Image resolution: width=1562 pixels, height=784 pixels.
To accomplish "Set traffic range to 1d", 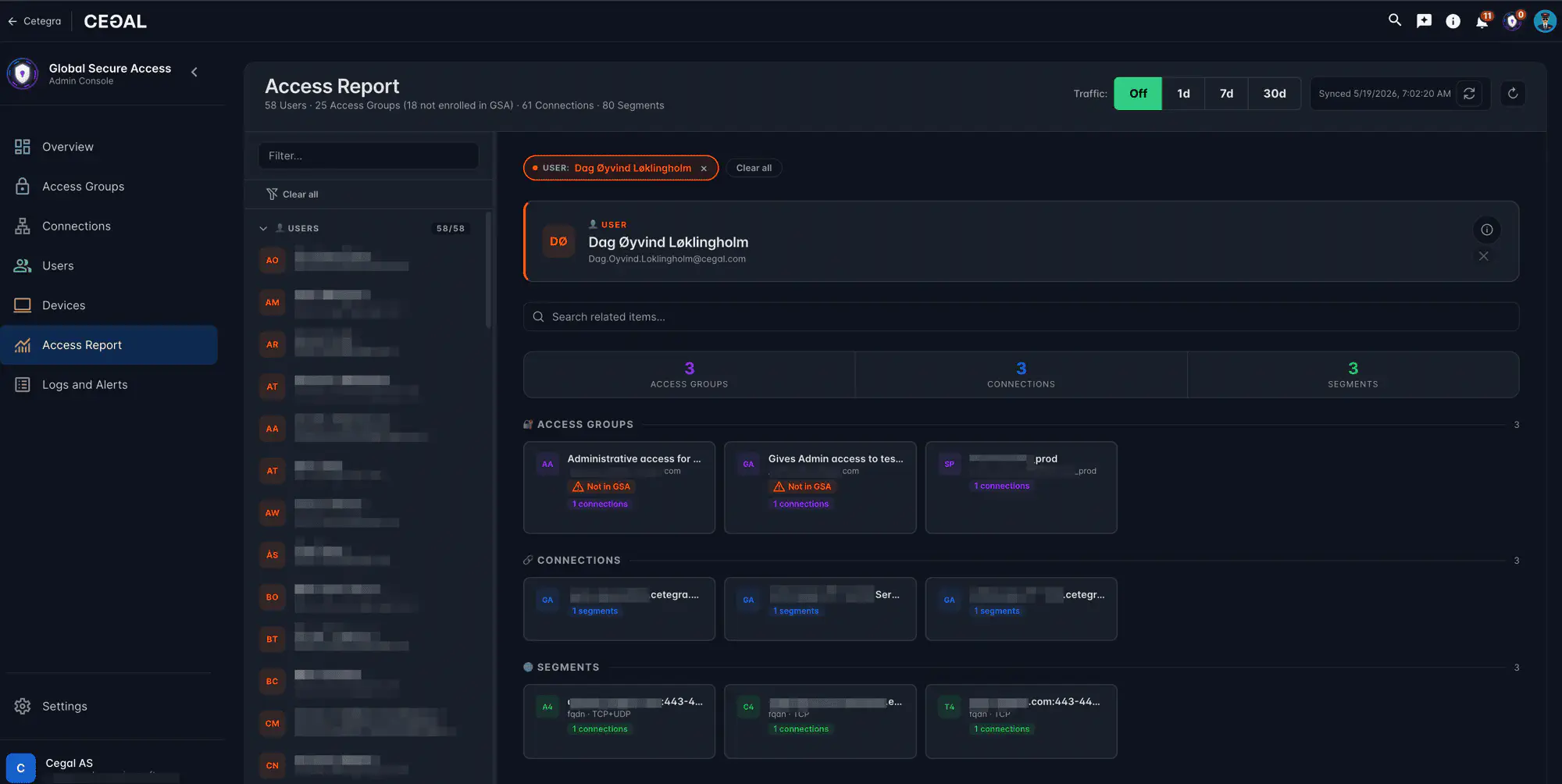I will [x=1183, y=94].
